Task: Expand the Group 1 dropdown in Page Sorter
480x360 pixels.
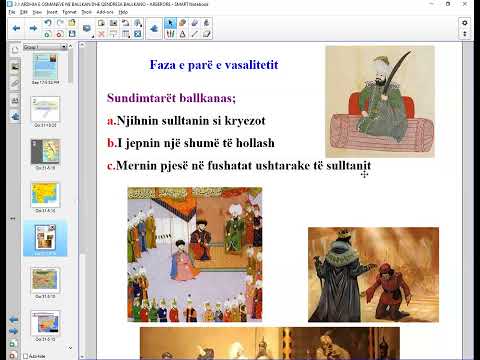Action: pyautogui.click(x=64, y=47)
